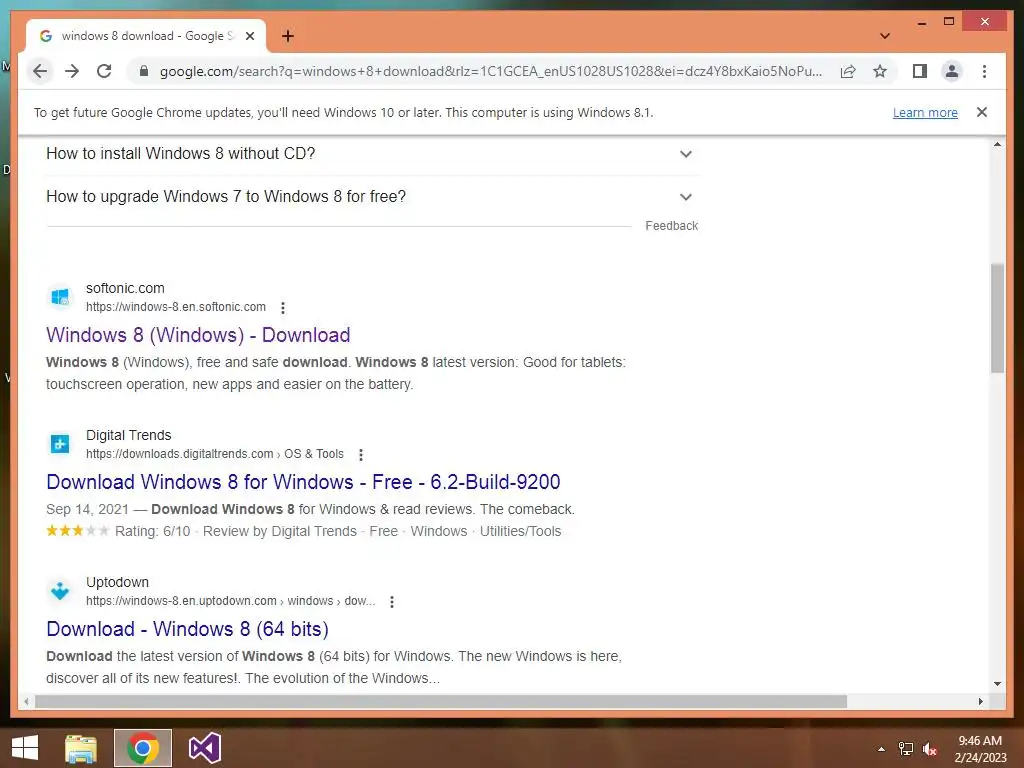Click the Digital Trends site favicon

60,444
